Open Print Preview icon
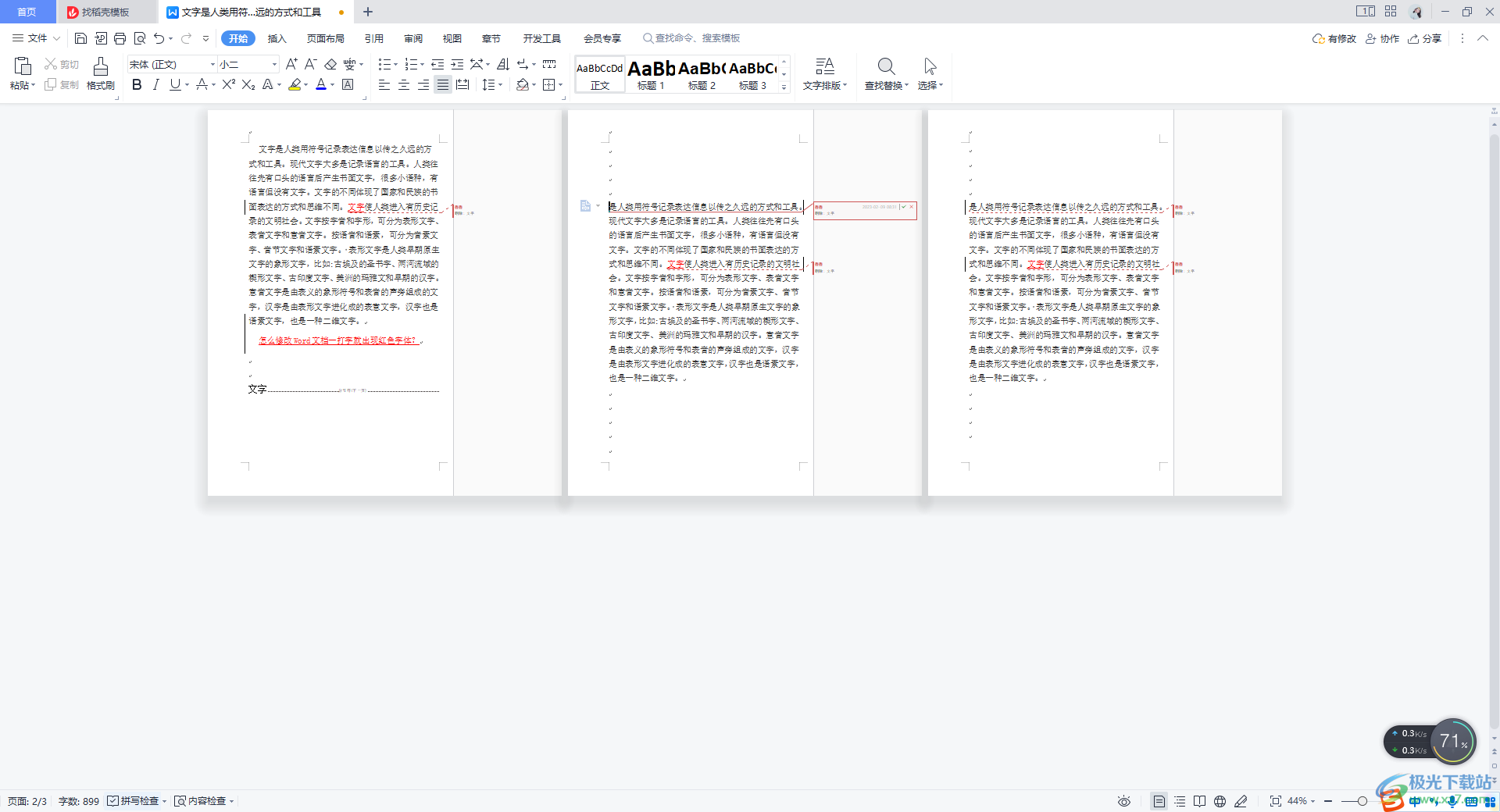 click(x=140, y=38)
